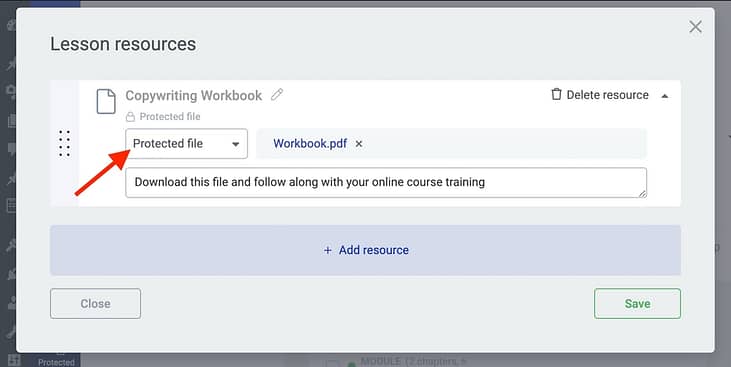Click the Delete resource trash icon
Image resolution: width=731 pixels, height=367 pixels.
pos(556,95)
